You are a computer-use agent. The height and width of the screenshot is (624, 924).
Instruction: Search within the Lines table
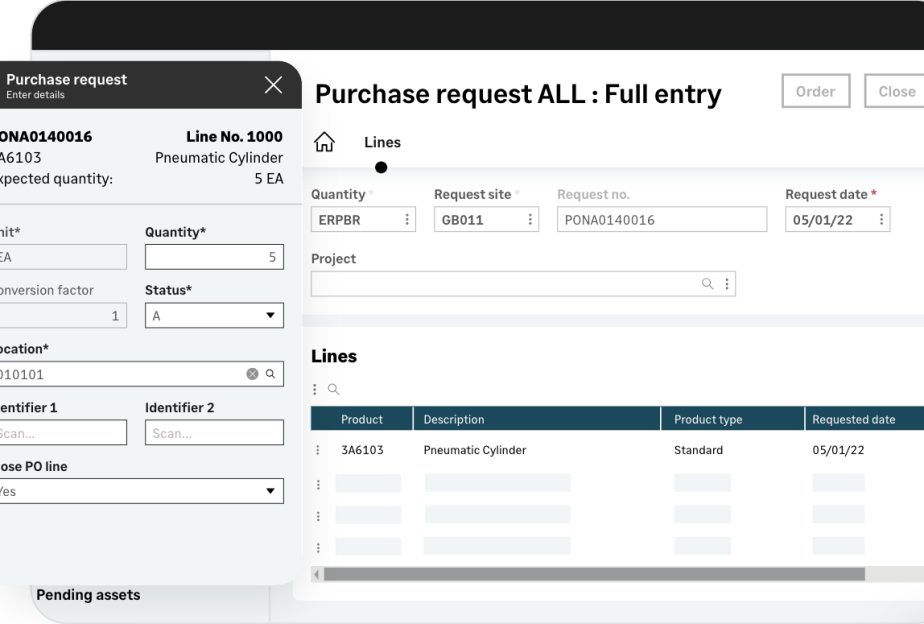click(334, 389)
